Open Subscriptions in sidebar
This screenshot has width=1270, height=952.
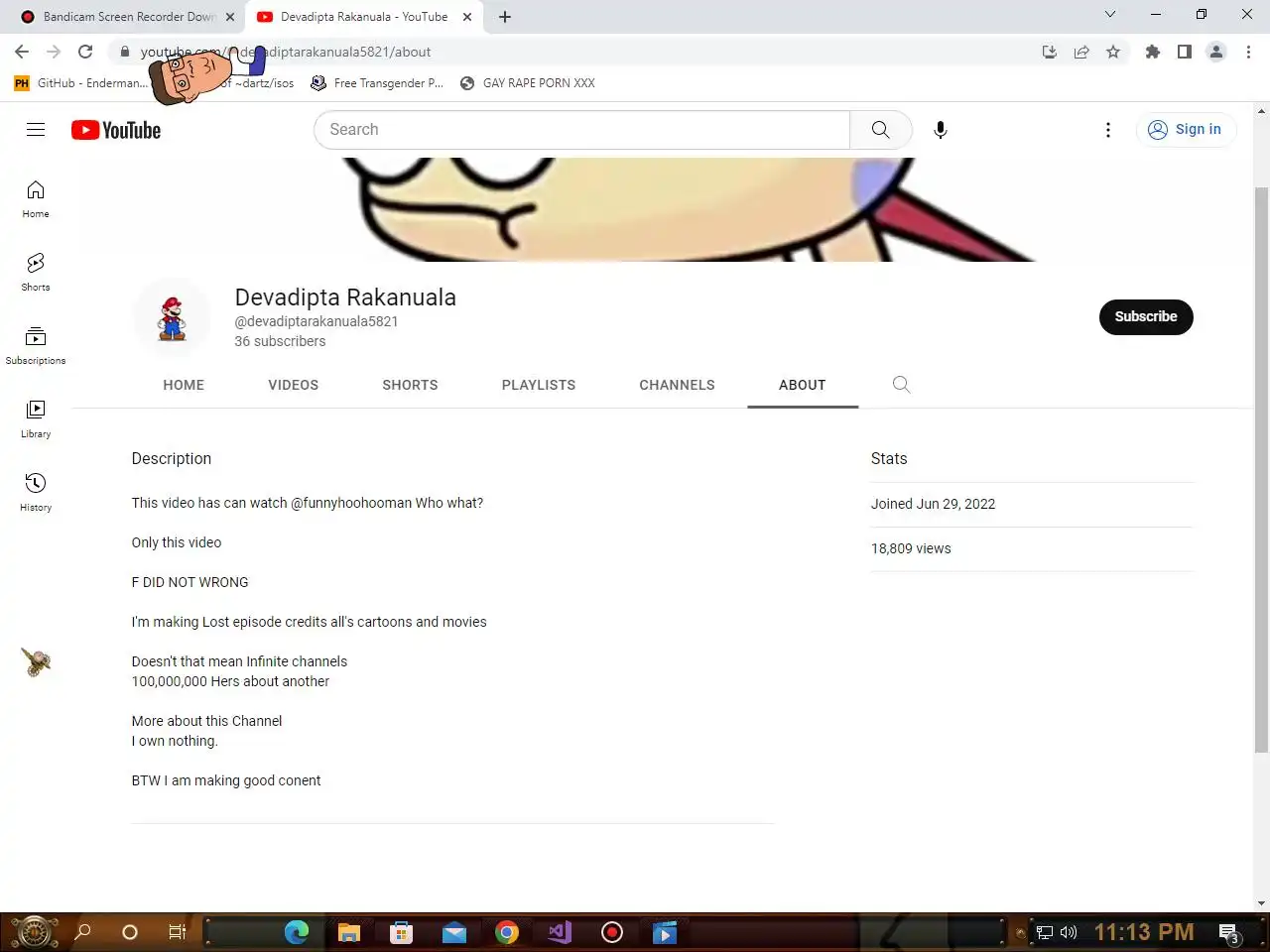(36, 345)
